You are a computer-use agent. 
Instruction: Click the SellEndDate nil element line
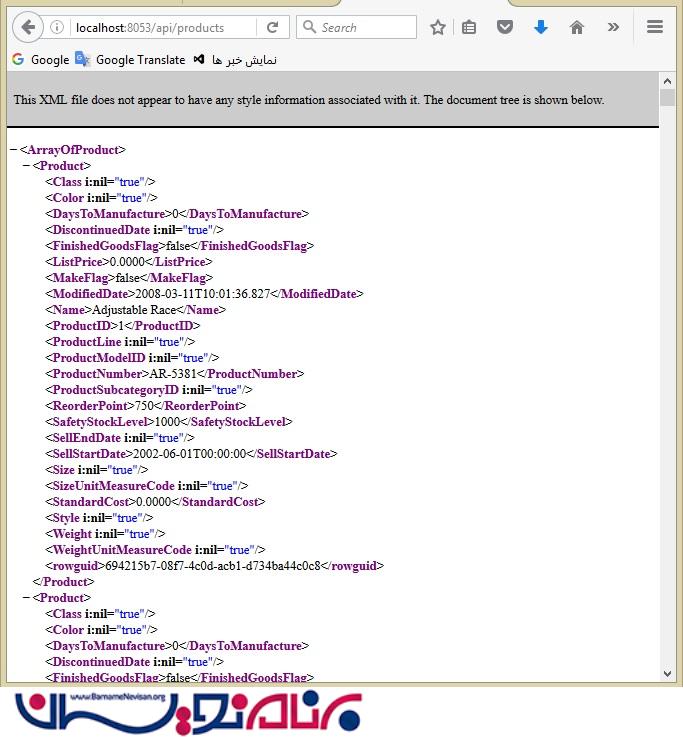120,438
